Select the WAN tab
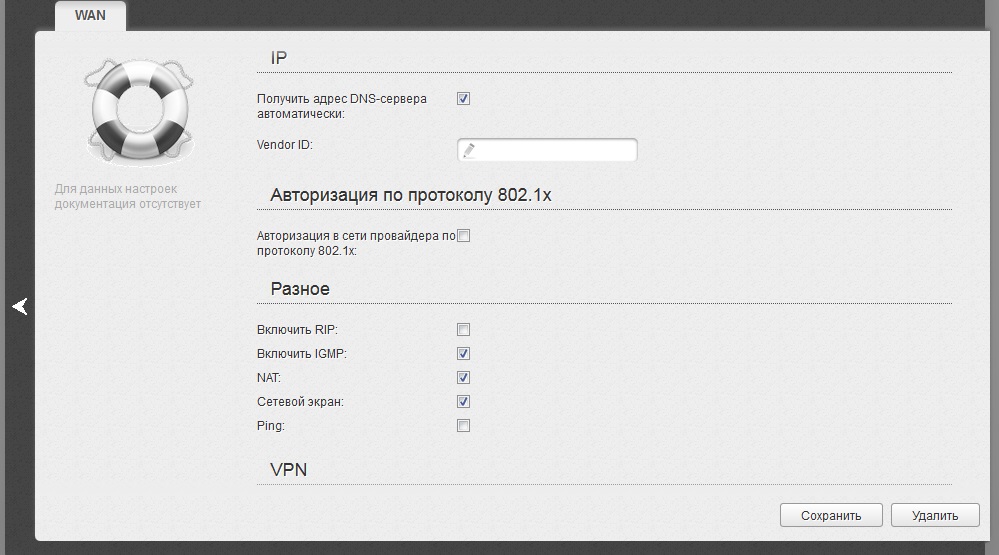Image resolution: width=999 pixels, height=555 pixels. (90, 15)
